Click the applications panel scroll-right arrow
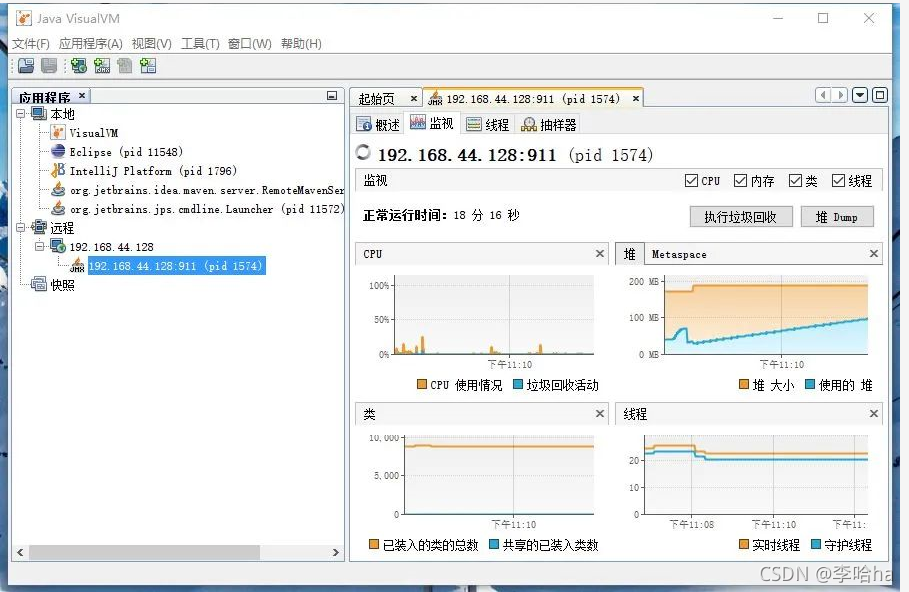The width and height of the screenshot is (909, 592). pos(336,553)
